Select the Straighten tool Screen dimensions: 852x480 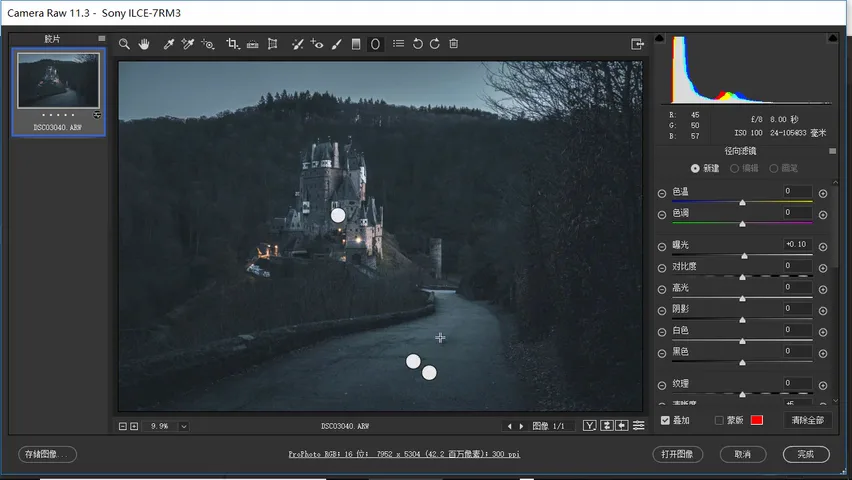(x=253, y=44)
